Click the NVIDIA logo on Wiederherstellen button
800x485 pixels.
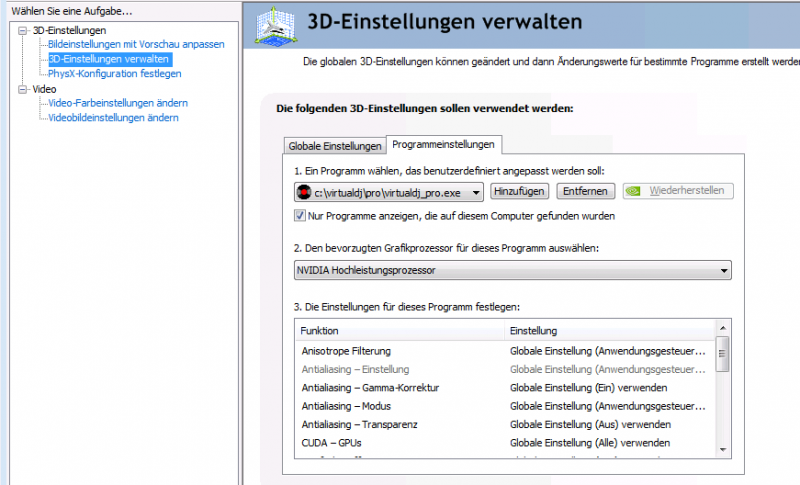click(x=635, y=191)
